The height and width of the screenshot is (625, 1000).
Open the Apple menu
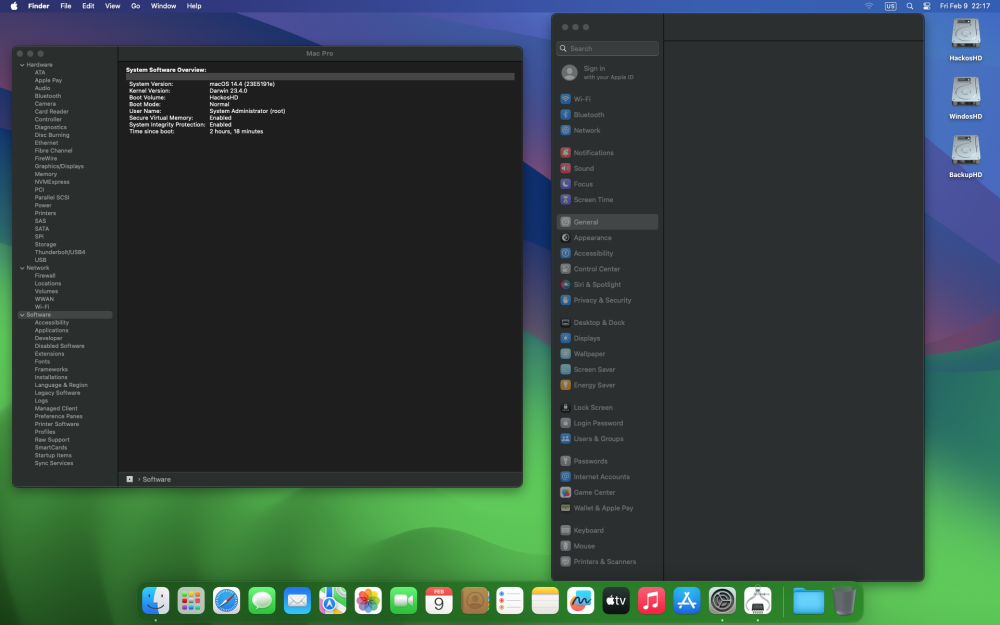14,6
